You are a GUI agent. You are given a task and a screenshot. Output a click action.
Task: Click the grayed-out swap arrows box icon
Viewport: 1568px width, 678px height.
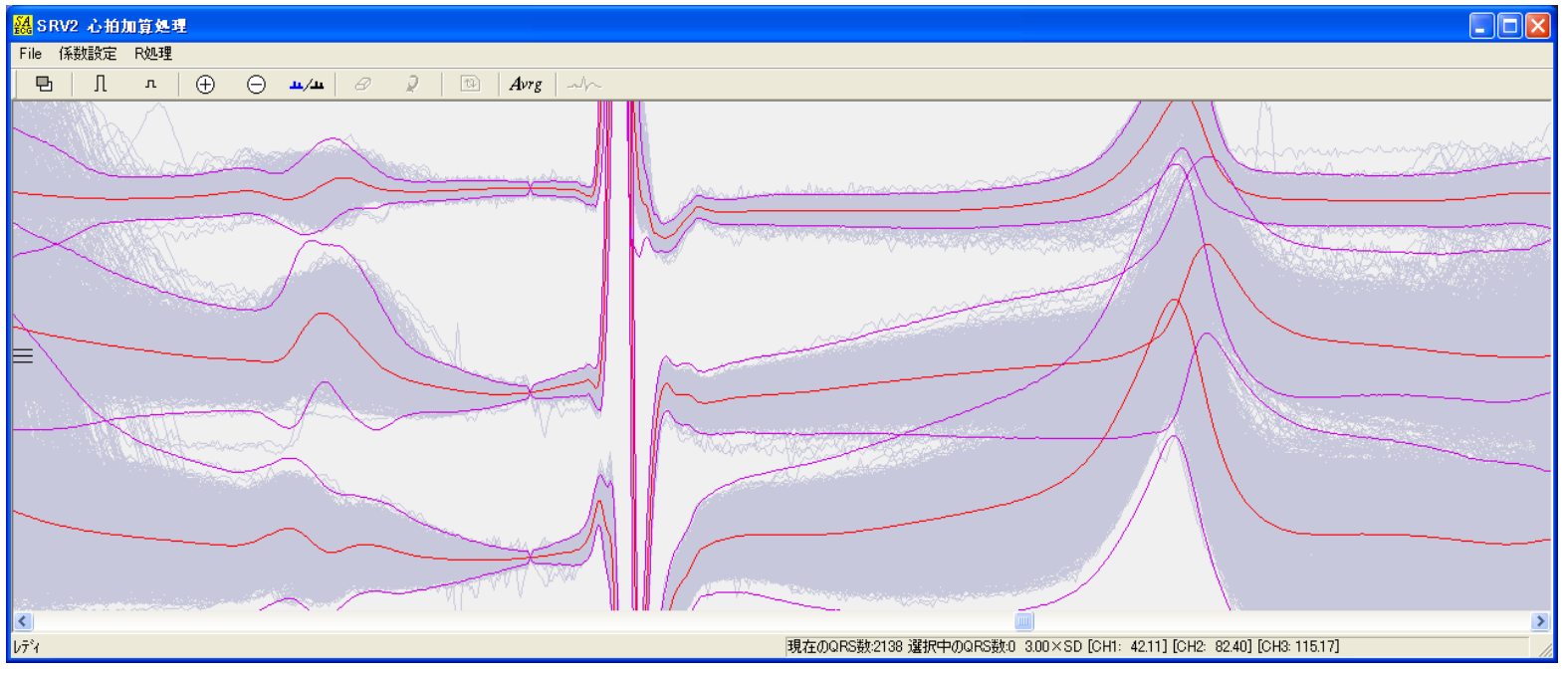pyautogui.click(x=470, y=85)
